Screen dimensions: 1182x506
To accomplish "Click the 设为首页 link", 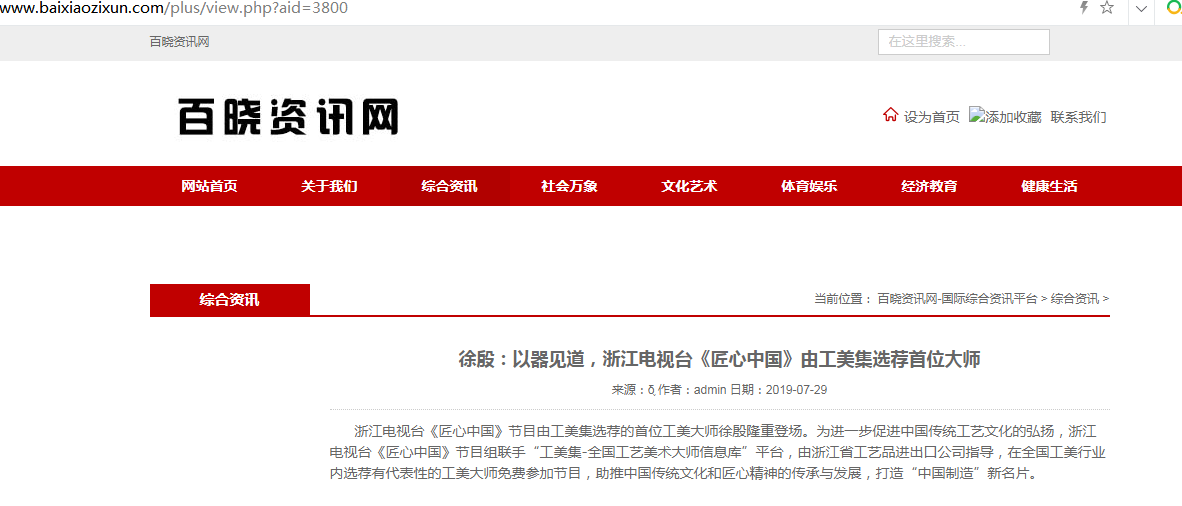I will point(932,117).
